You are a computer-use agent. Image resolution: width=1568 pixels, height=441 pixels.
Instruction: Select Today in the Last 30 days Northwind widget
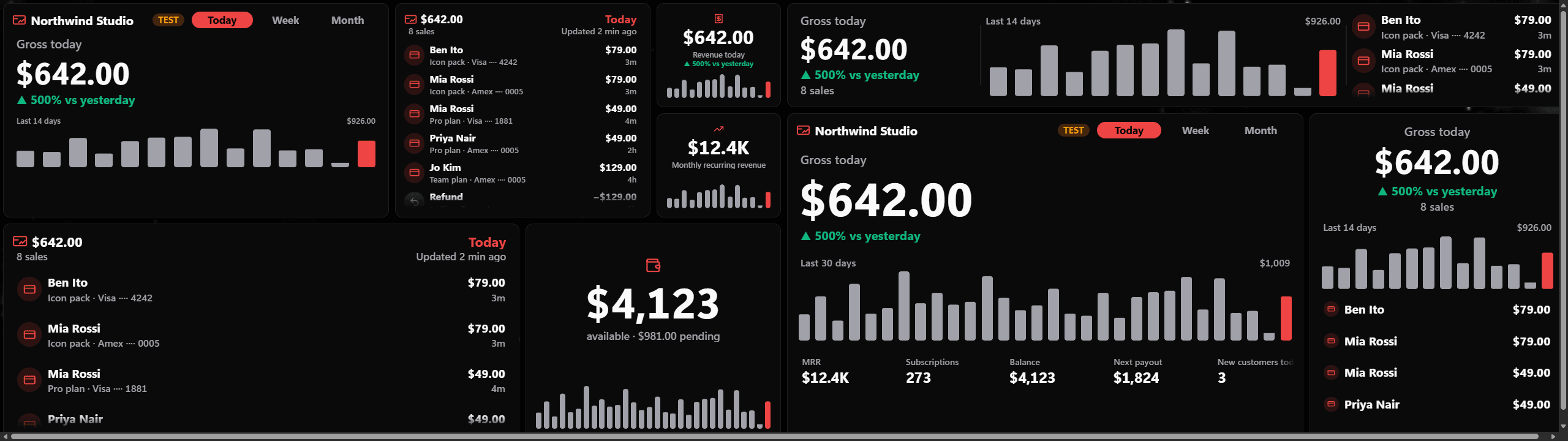pos(1129,130)
